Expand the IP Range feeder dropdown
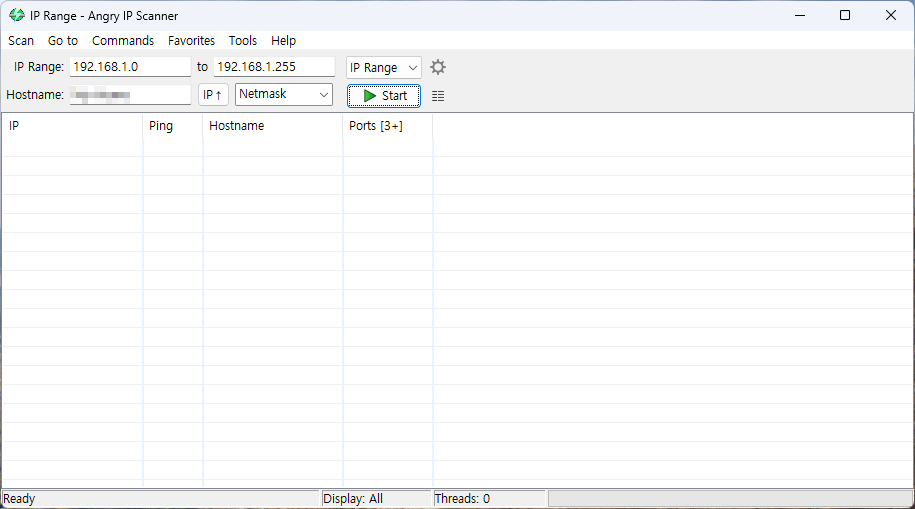The width and height of the screenshot is (915, 509). (x=384, y=67)
